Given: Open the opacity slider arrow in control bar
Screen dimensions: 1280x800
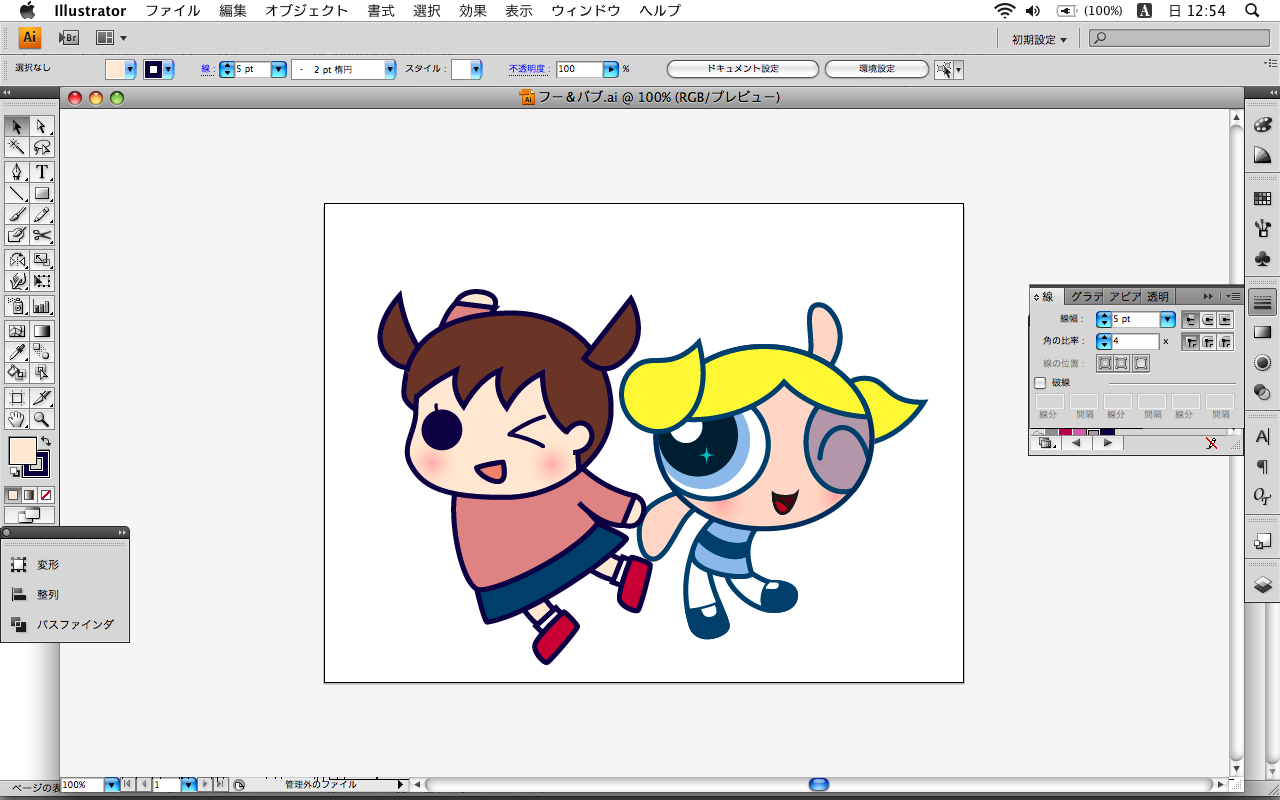Looking at the screenshot, I should point(610,70).
